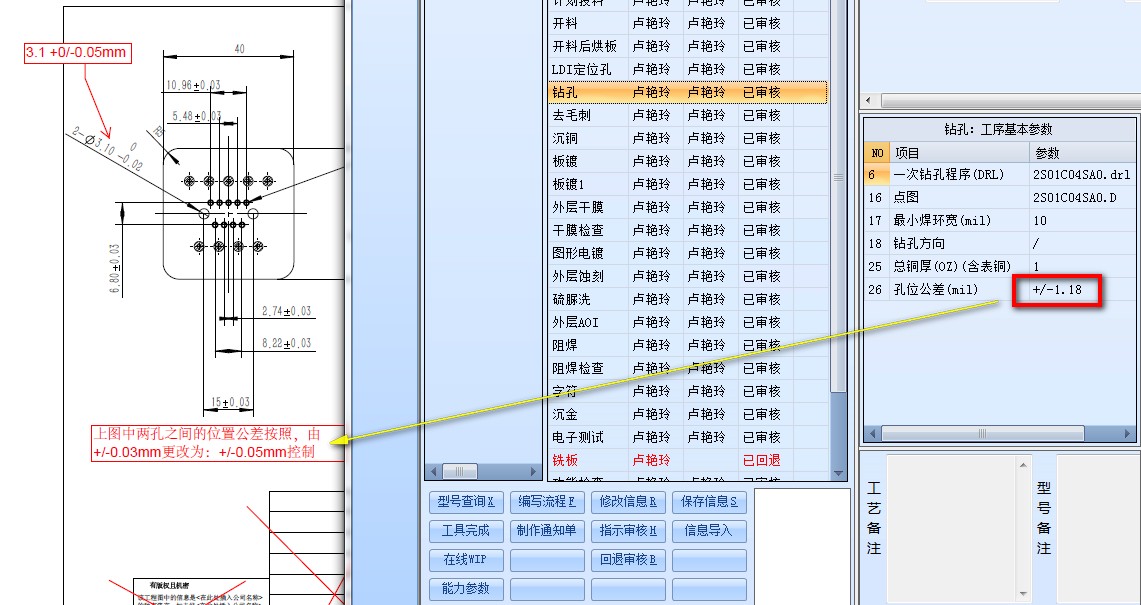Viewport: 1141px width, 605px height.
Task: Click the 型号查询X button
Action: [466, 502]
